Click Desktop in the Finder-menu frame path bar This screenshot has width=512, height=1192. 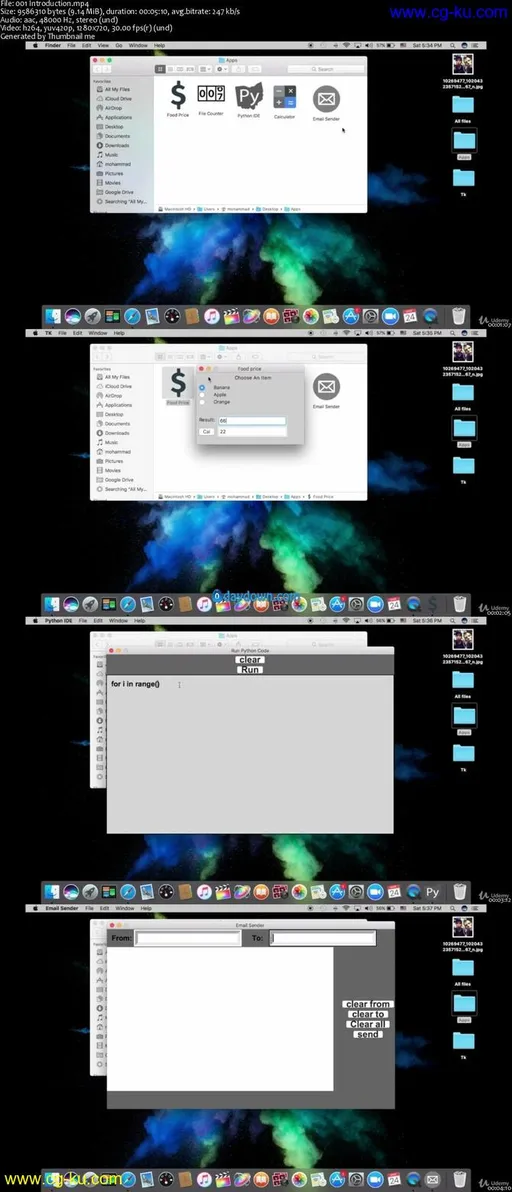click(266, 208)
